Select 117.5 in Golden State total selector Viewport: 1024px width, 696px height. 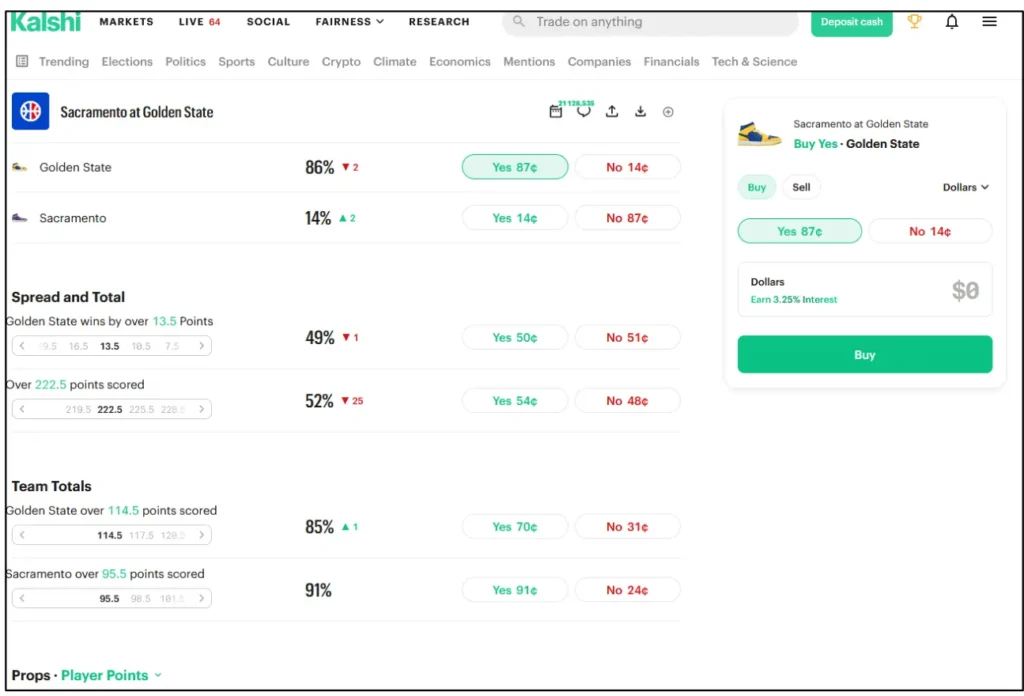click(141, 536)
